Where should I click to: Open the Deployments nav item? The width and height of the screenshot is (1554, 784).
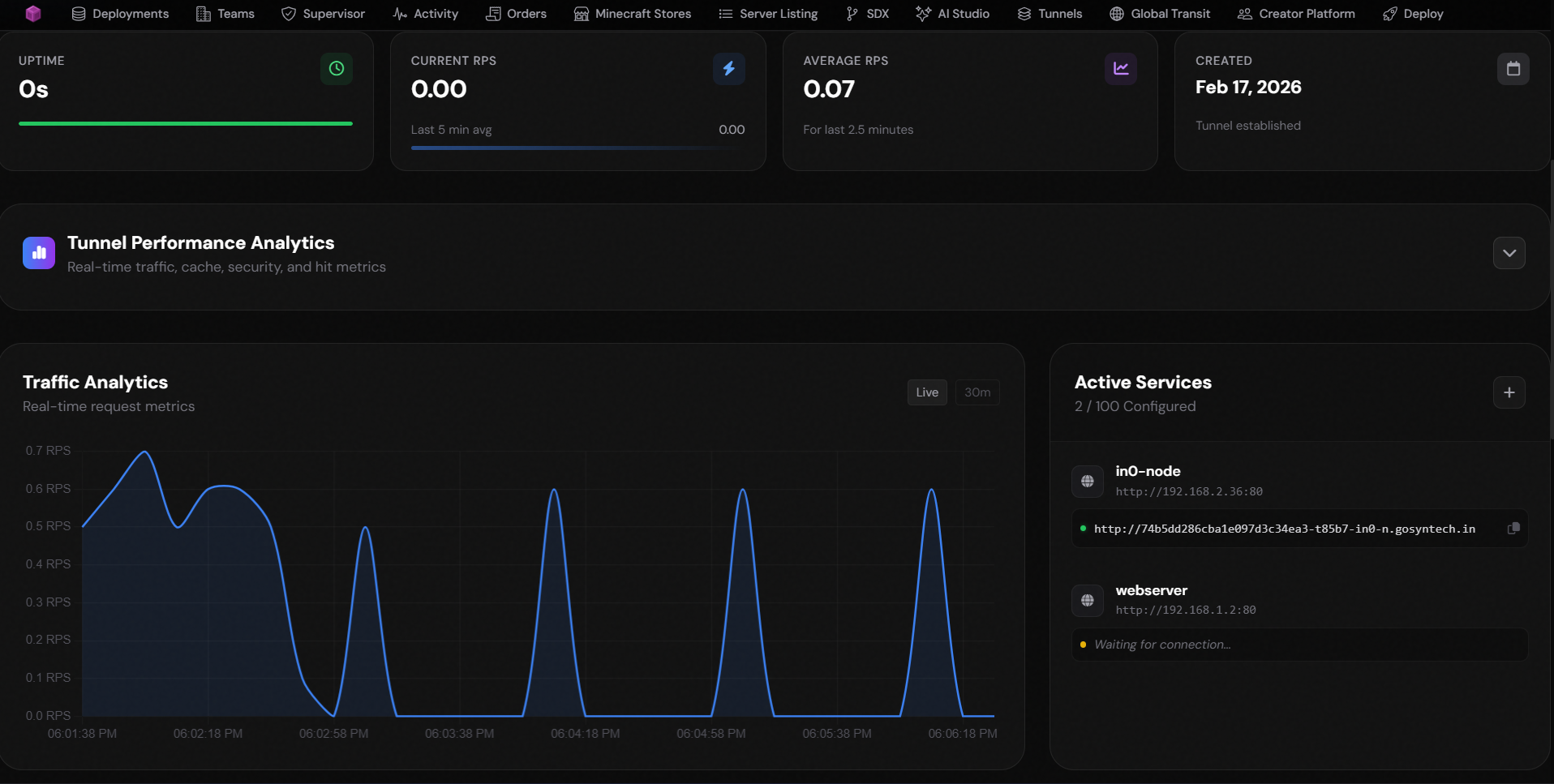coord(120,14)
